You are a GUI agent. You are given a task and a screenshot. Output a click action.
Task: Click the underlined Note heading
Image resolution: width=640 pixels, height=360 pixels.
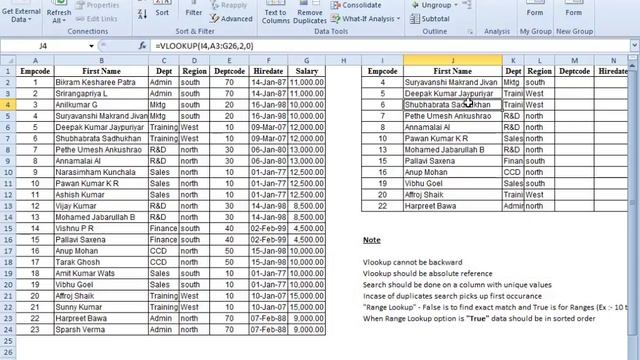pos(371,240)
